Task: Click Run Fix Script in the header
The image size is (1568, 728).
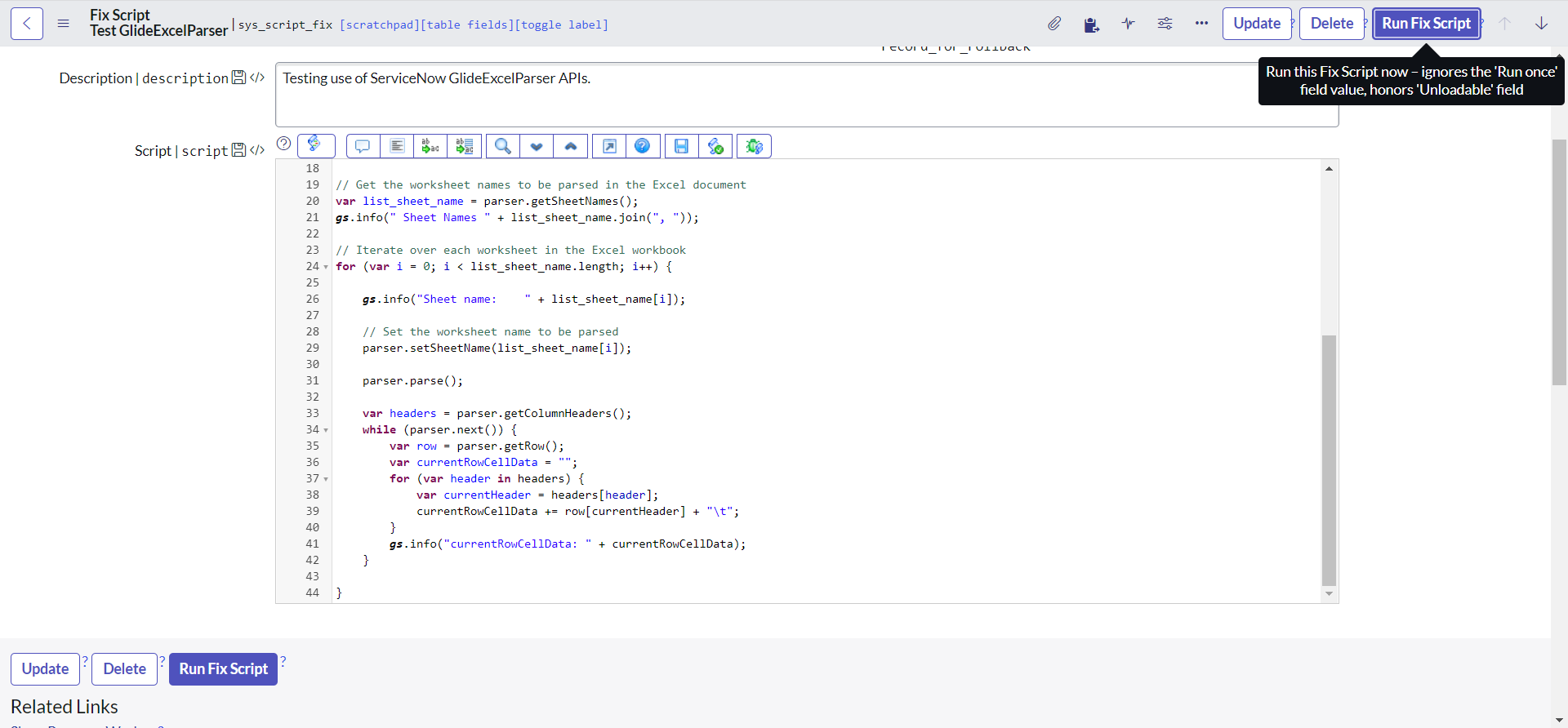Action: (1426, 24)
